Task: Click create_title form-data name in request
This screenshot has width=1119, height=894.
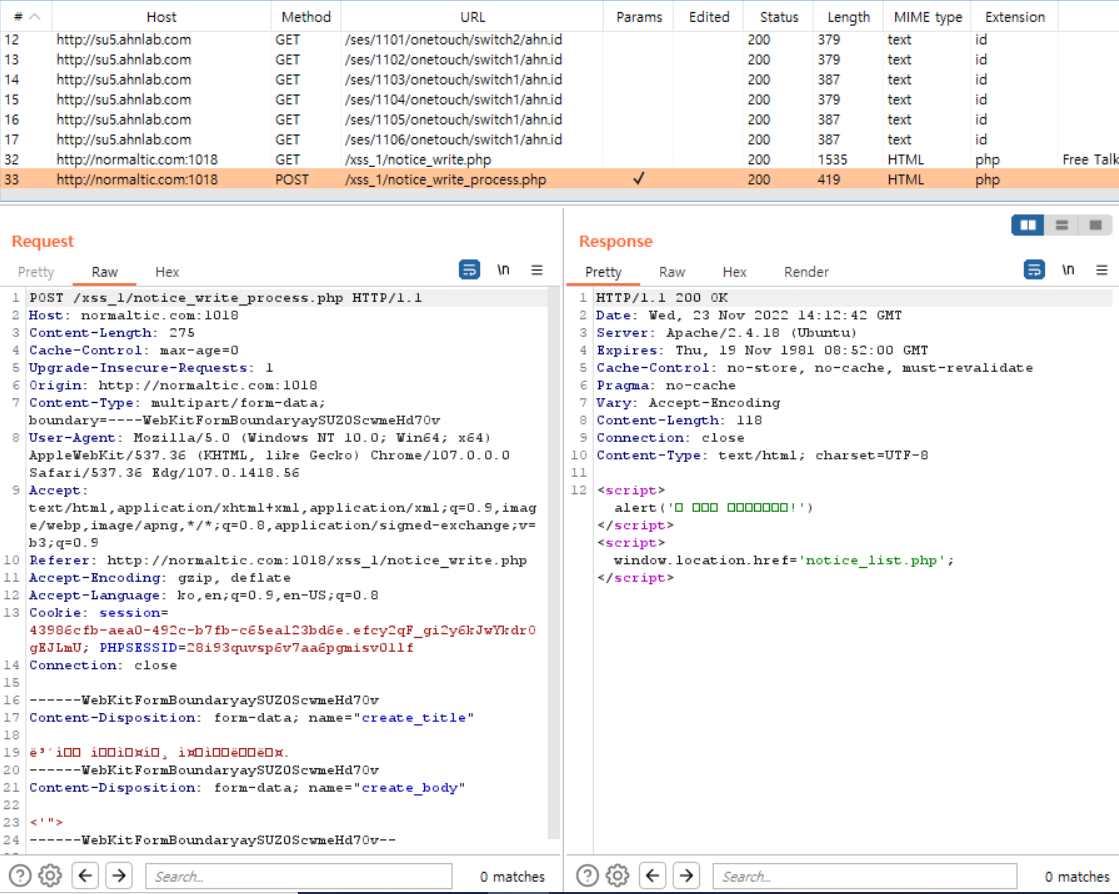Action: pyautogui.click(x=414, y=717)
